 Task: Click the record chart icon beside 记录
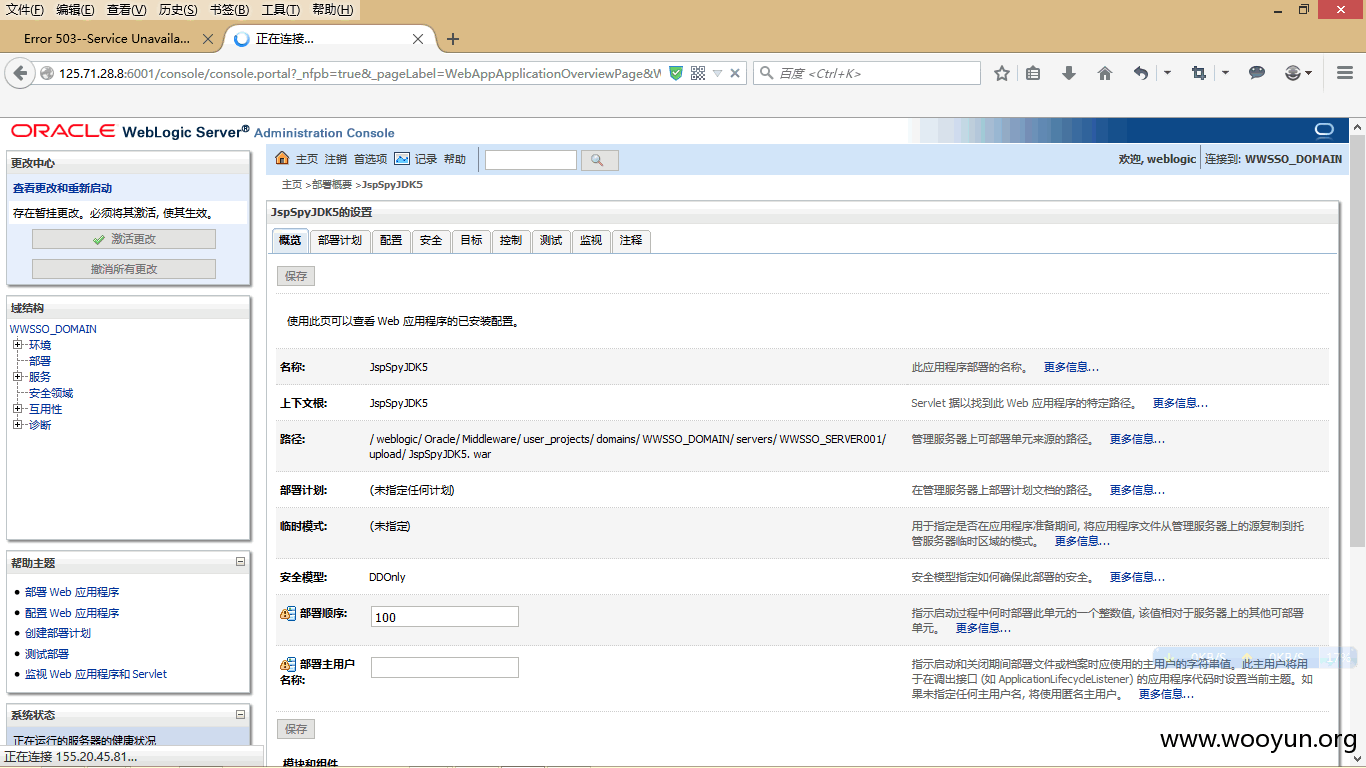tap(402, 158)
